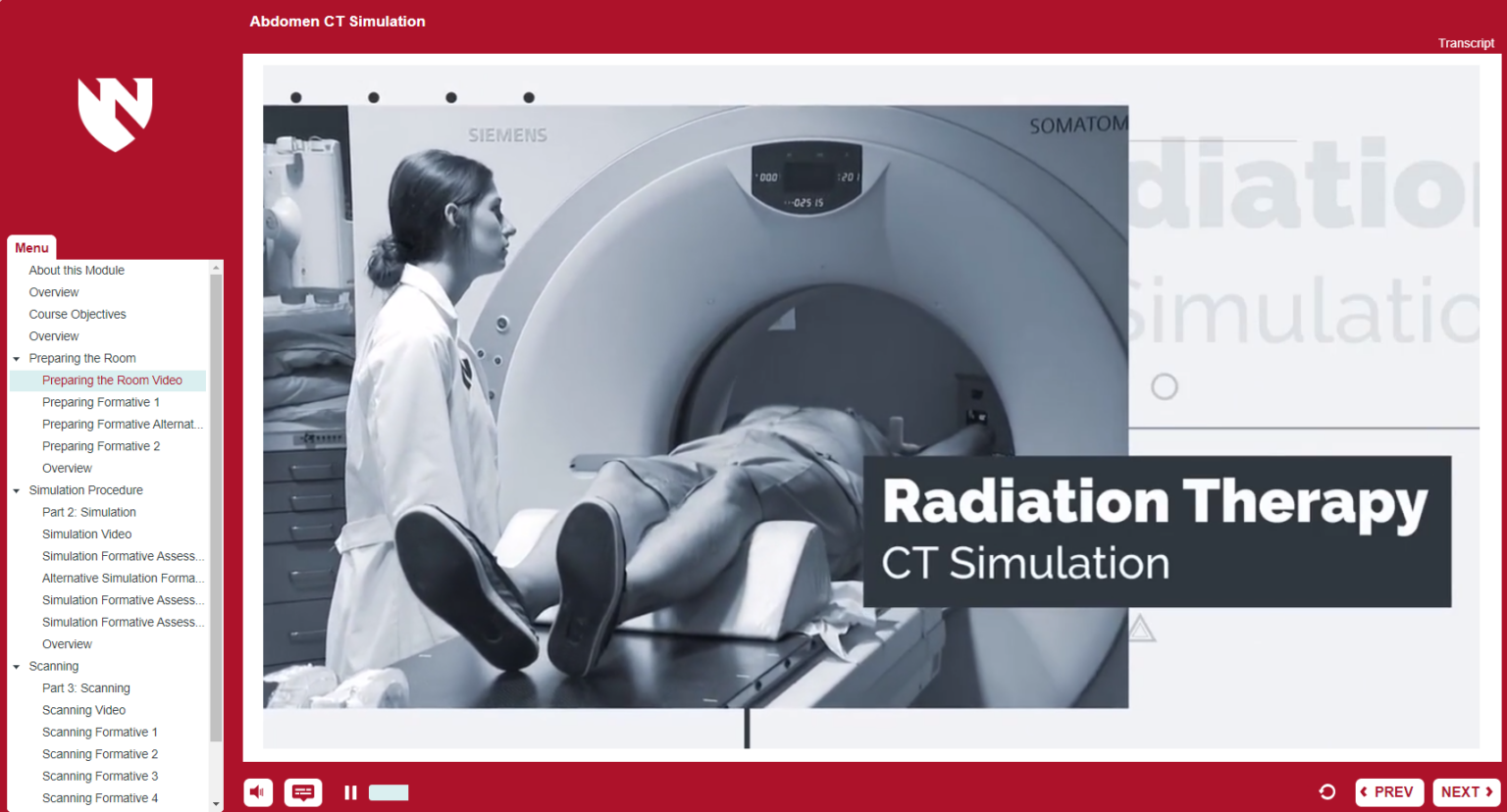The width and height of the screenshot is (1507, 812).
Task: Restart the module with the replay icon
Action: point(1326,791)
